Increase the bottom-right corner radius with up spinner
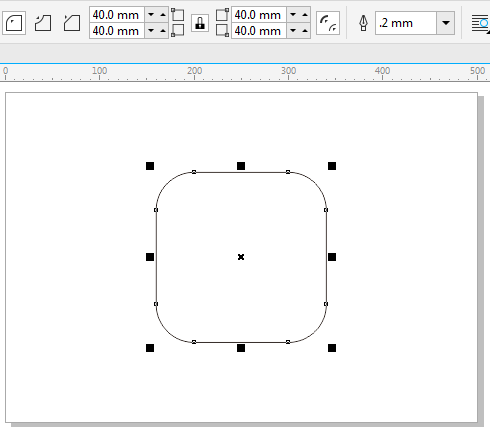The image size is (490, 430). pos(305,31)
